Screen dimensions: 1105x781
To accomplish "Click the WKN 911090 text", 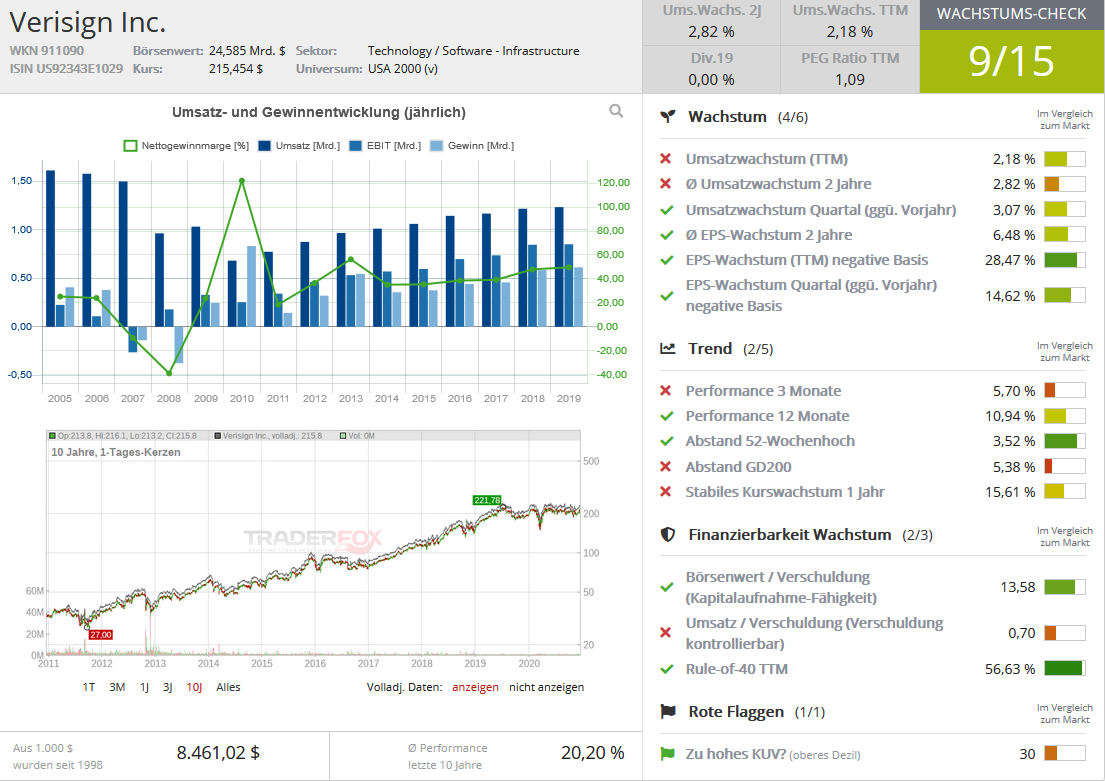I will coord(47,51).
